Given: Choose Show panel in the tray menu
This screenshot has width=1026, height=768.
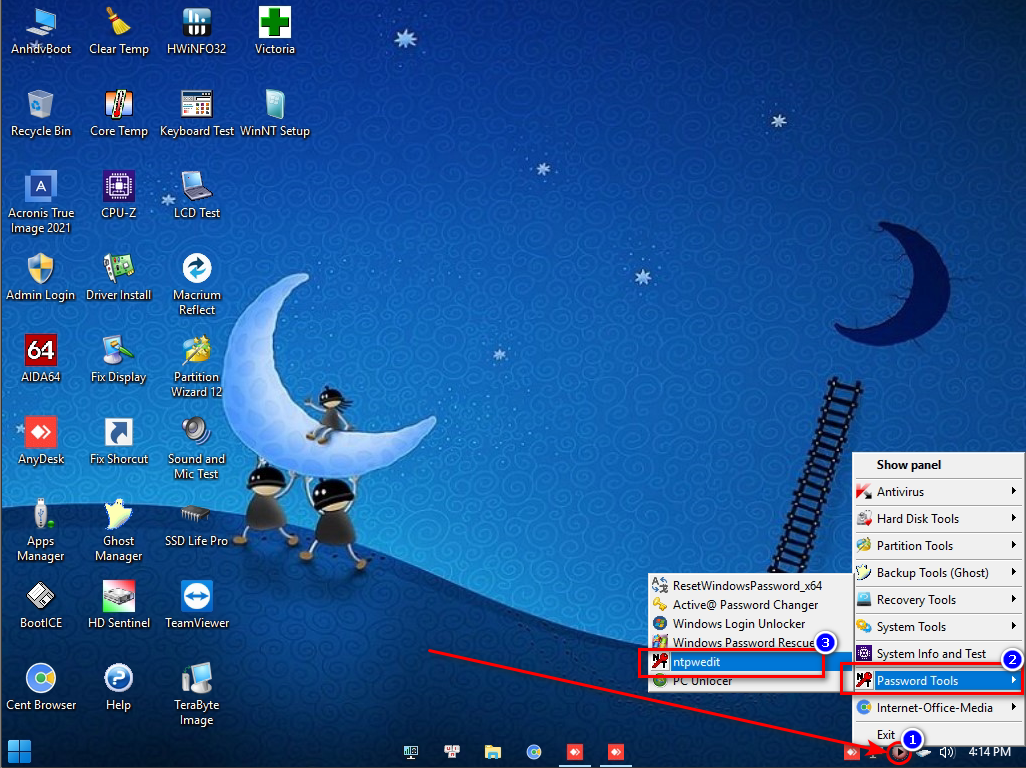Looking at the screenshot, I should click(938, 464).
